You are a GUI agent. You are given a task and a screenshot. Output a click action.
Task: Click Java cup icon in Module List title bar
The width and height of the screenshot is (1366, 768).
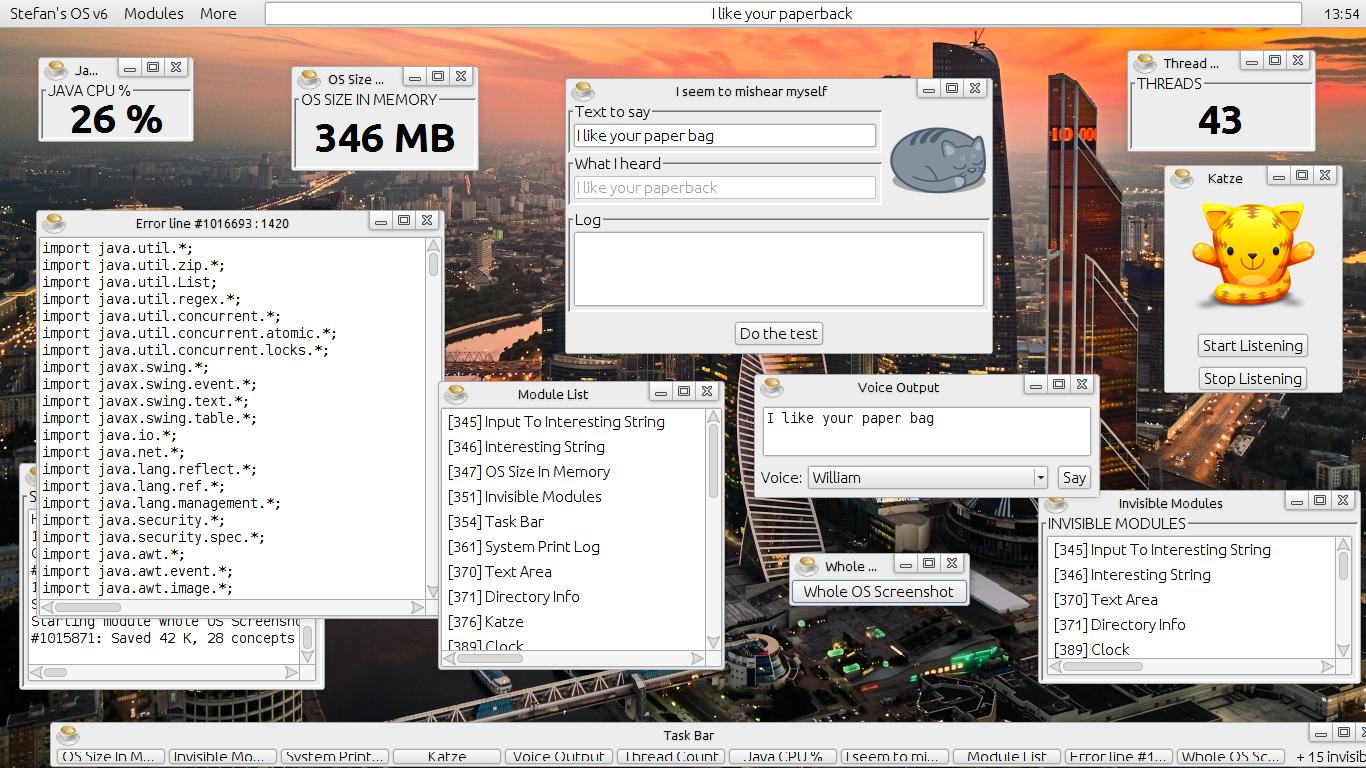tap(456, 394)
